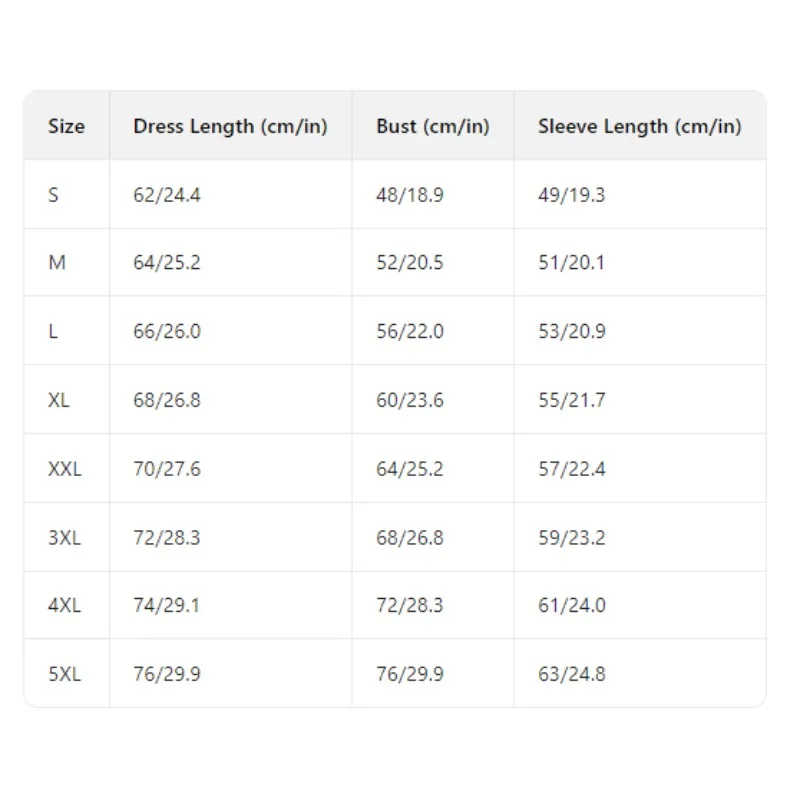Select the L size cell
Screen dimensions: 800x800
click(53, 331)
